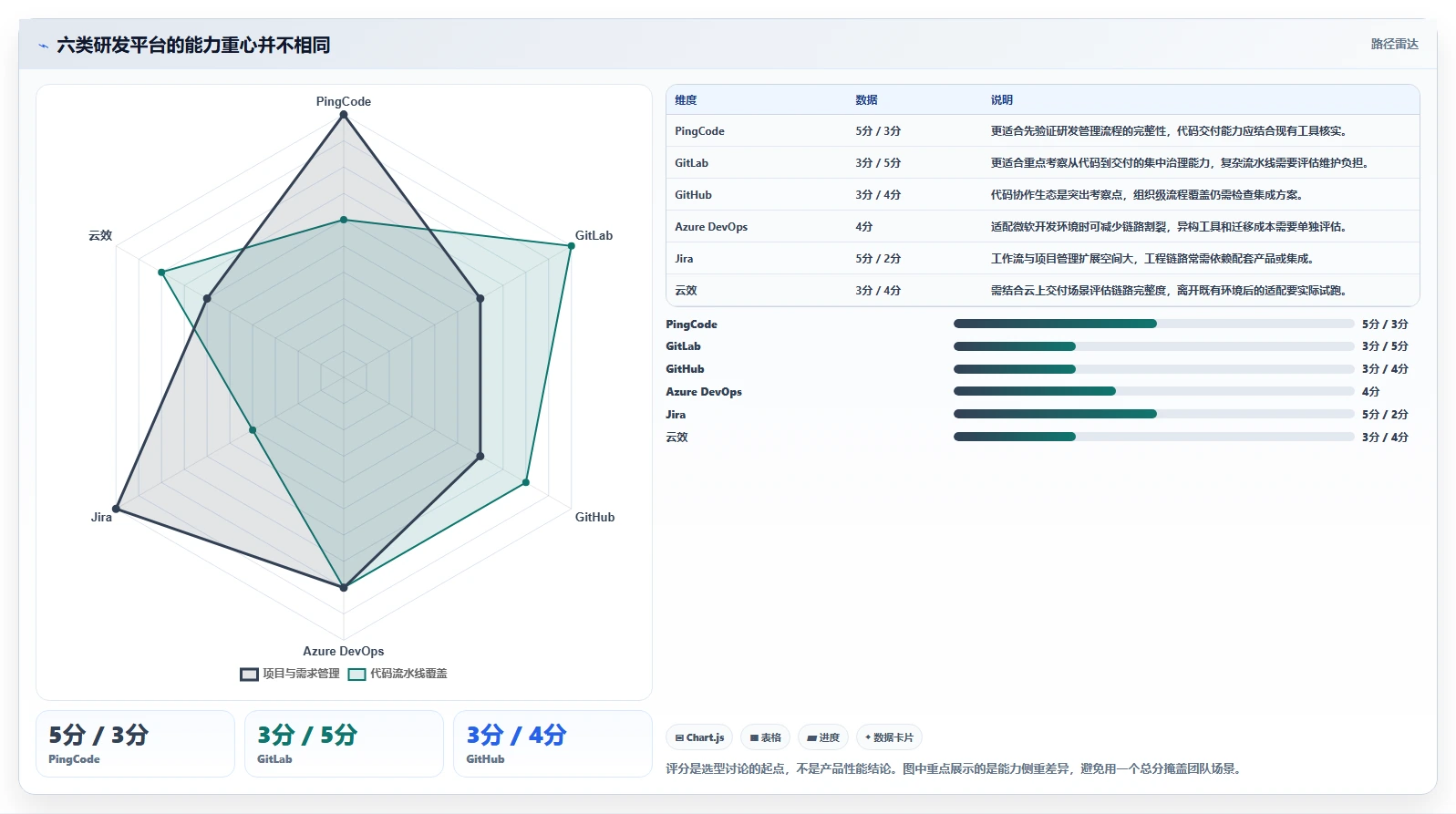The image size is (1456, 814).
Task: Select the 数据卡片 chip
Action: click(889, 737)
